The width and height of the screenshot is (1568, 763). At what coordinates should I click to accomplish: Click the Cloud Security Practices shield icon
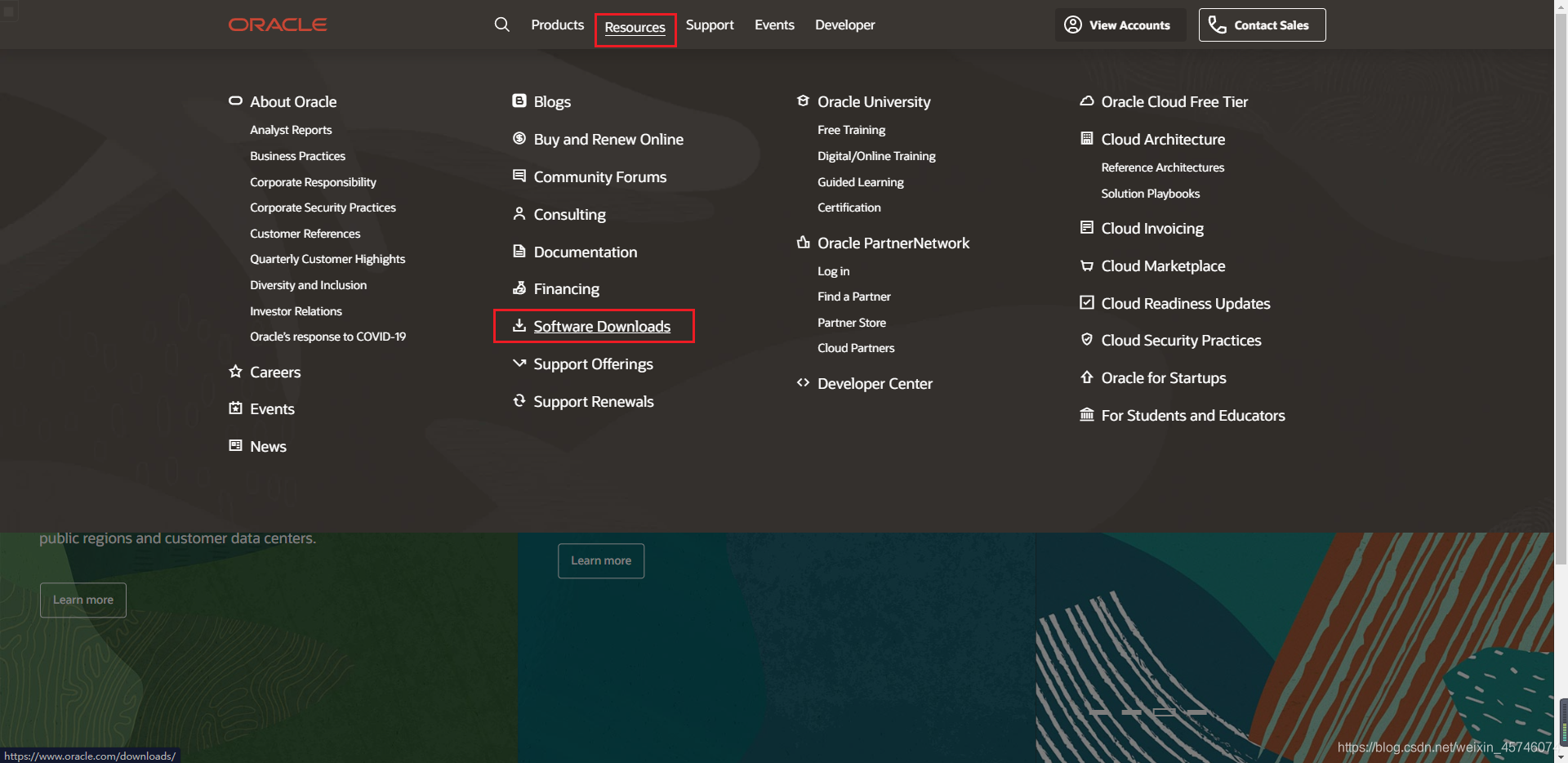coord(1087,339)
